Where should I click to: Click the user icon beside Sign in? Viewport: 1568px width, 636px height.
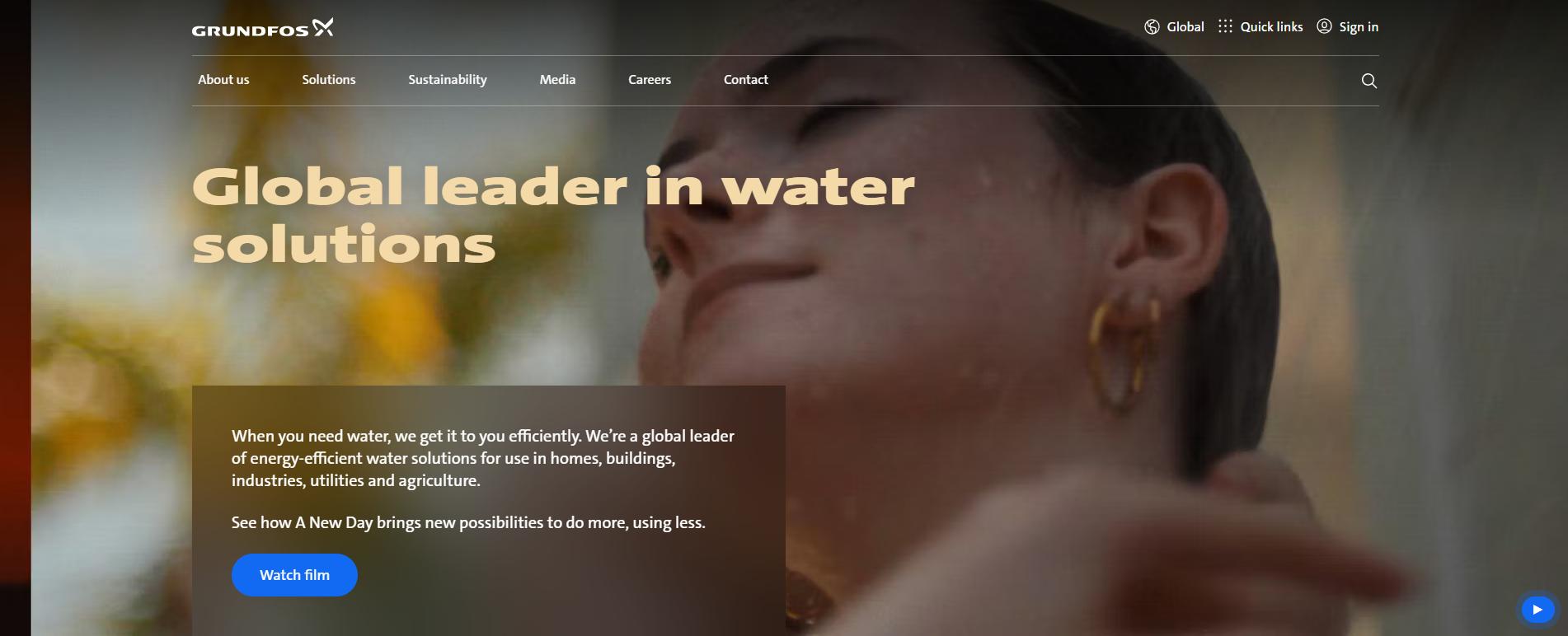pyautogui.click(x=1324, y=26)
